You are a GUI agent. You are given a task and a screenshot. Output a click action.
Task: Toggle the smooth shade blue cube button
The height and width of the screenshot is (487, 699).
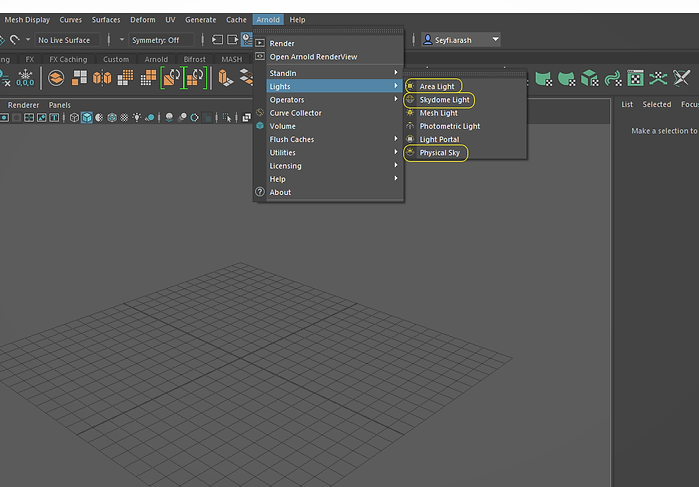pos(86,117)
